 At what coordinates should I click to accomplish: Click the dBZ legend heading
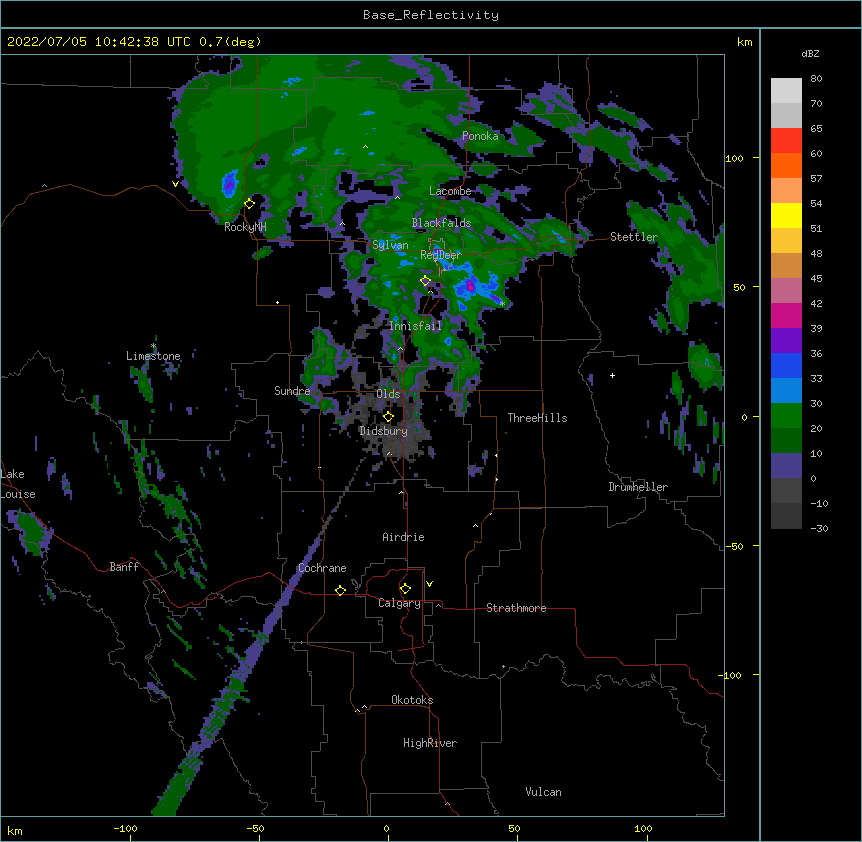[x=810, y=53]
